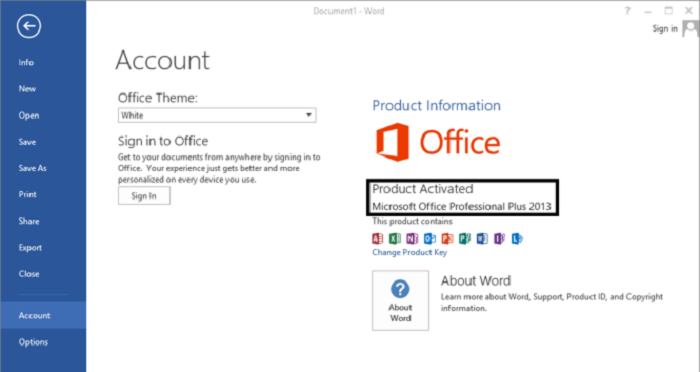Image resolution: width=700 pixels, height=372 pixels.
Task: Click the user avatar icon
Action: (691, 29)
